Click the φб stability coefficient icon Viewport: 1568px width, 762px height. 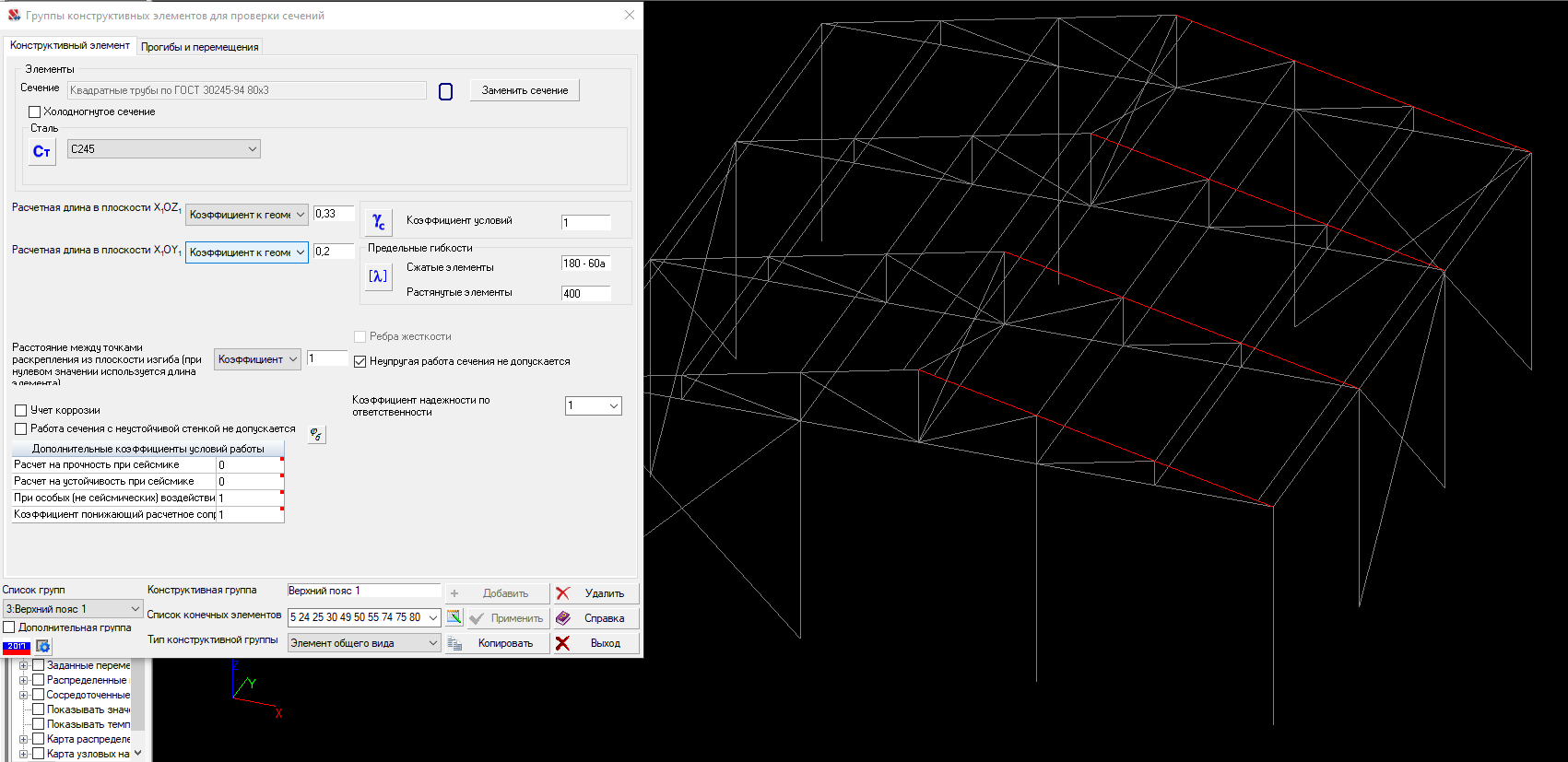(x=316, y=434)
